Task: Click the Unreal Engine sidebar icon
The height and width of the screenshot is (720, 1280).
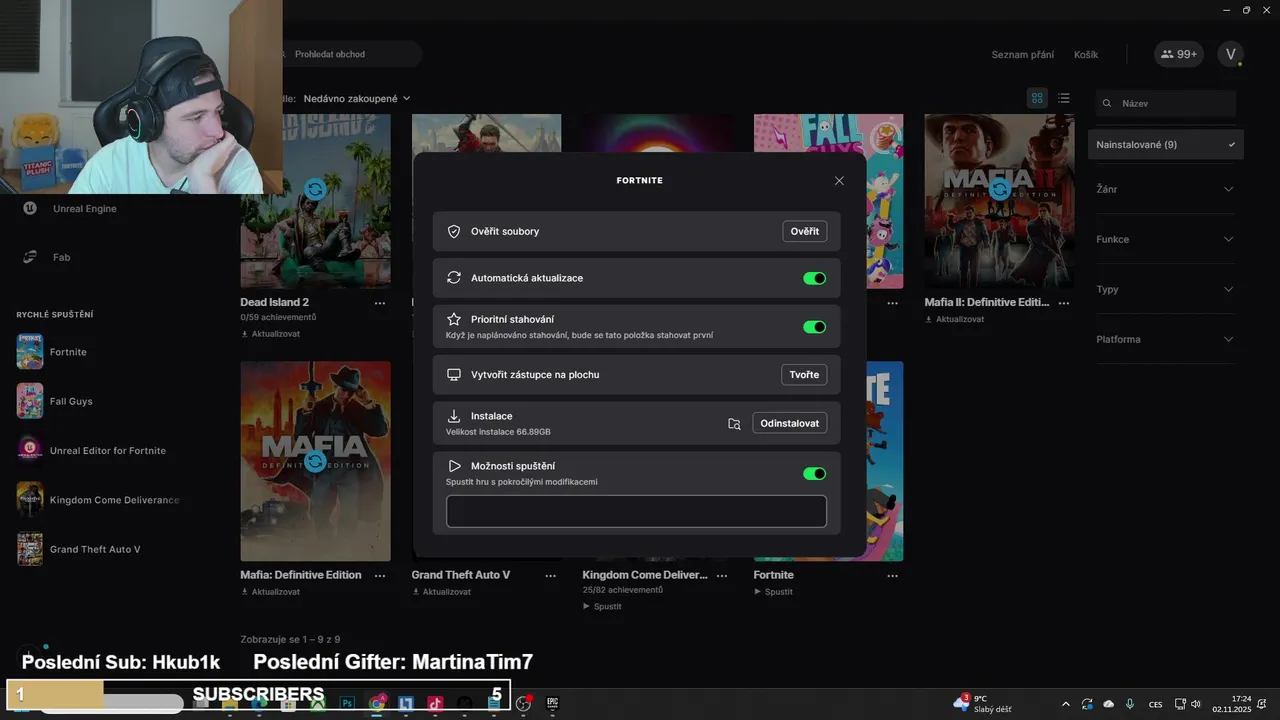Action: (x=30, y=208)
